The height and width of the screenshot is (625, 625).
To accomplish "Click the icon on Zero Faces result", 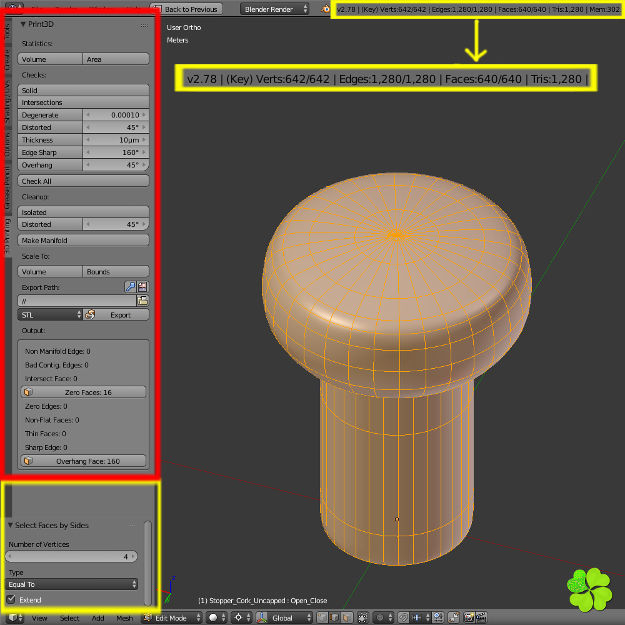I will tap(28, 392).
